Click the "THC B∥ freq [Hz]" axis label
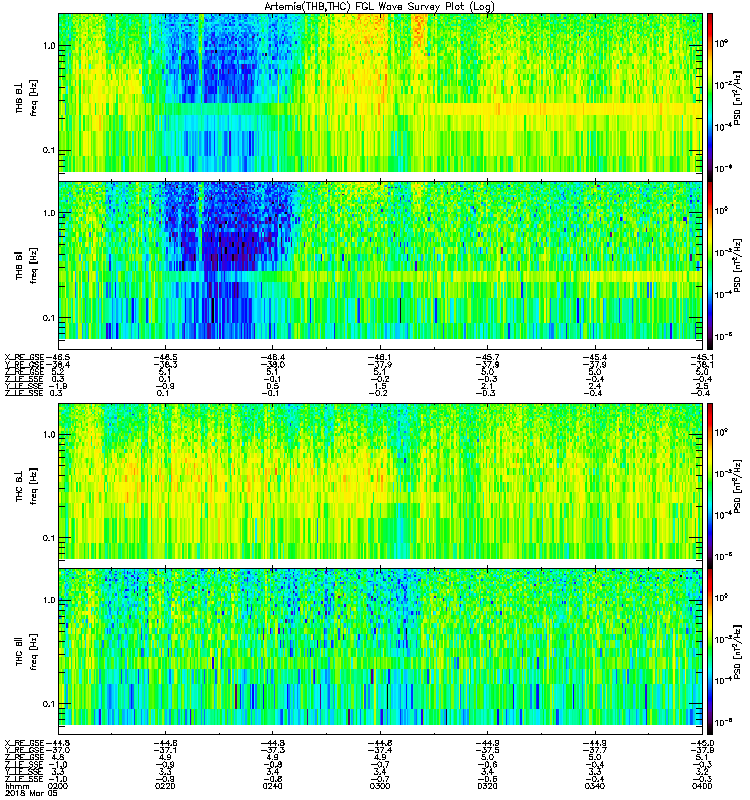The width and height of the screenshot is (750, 800). pos(27,652)
